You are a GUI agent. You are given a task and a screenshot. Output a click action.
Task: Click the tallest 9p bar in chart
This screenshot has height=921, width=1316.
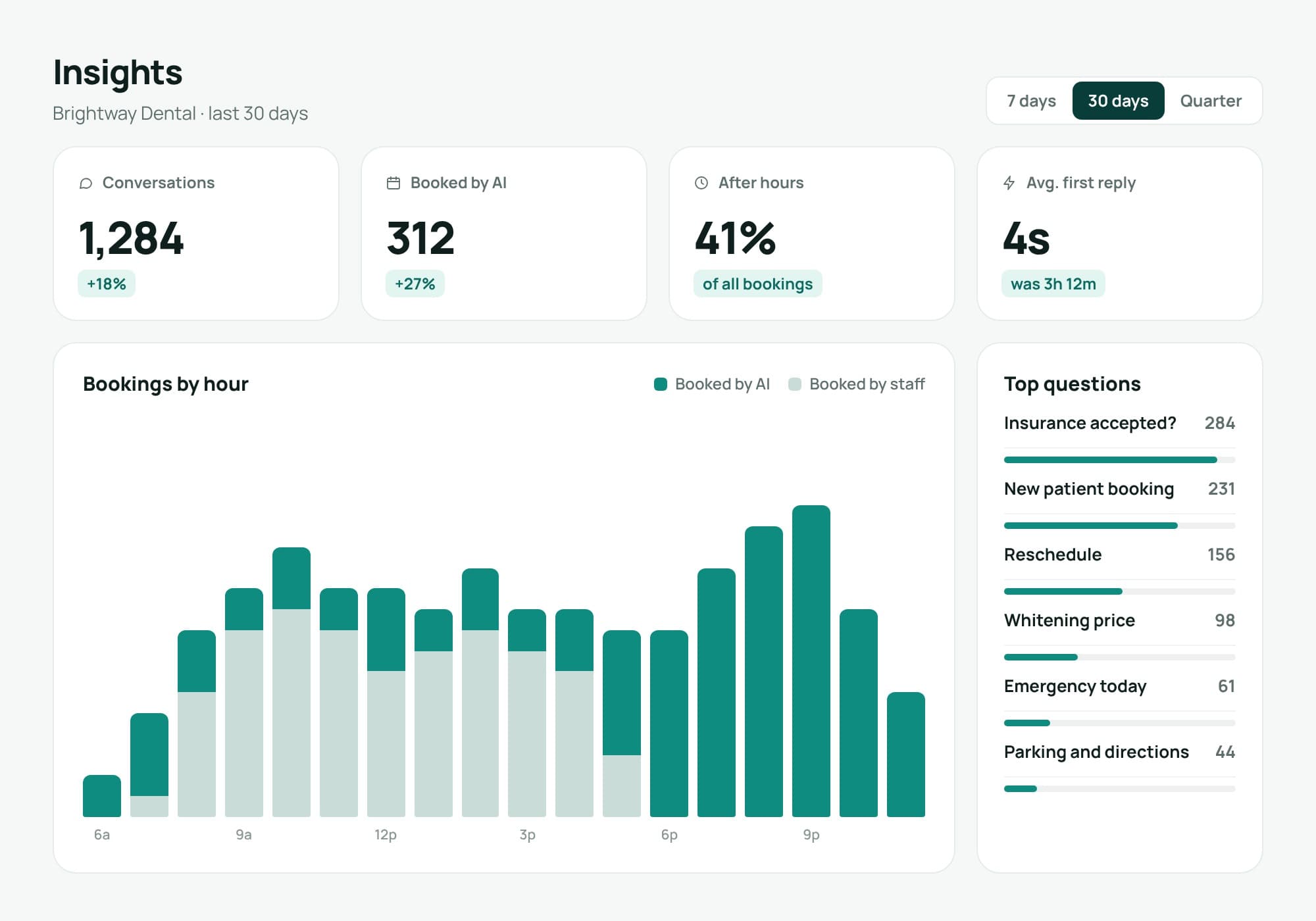[811, 661]
